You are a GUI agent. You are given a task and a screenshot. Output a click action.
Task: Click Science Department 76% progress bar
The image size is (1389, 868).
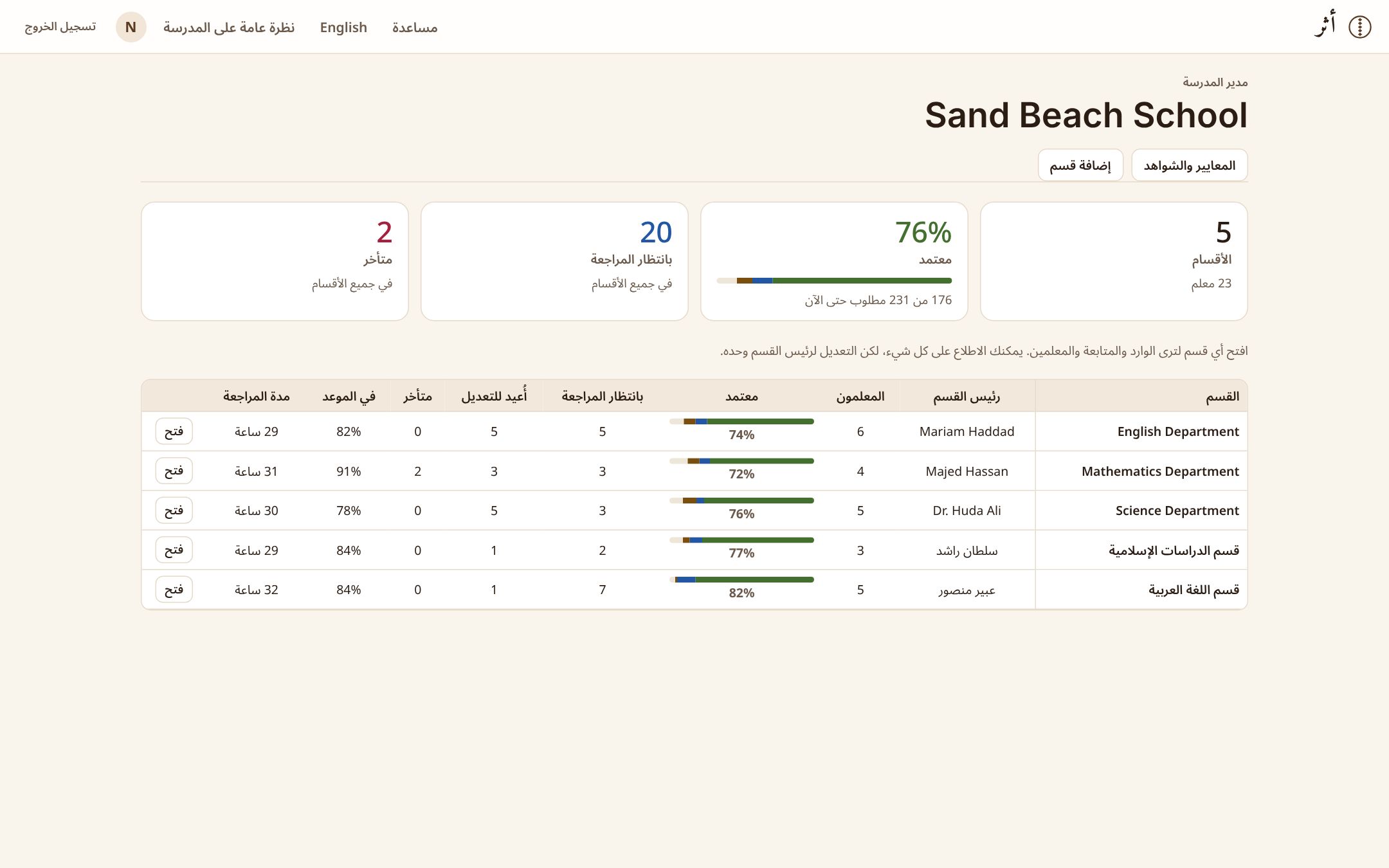pyautogui.click(x=741, y=500)
